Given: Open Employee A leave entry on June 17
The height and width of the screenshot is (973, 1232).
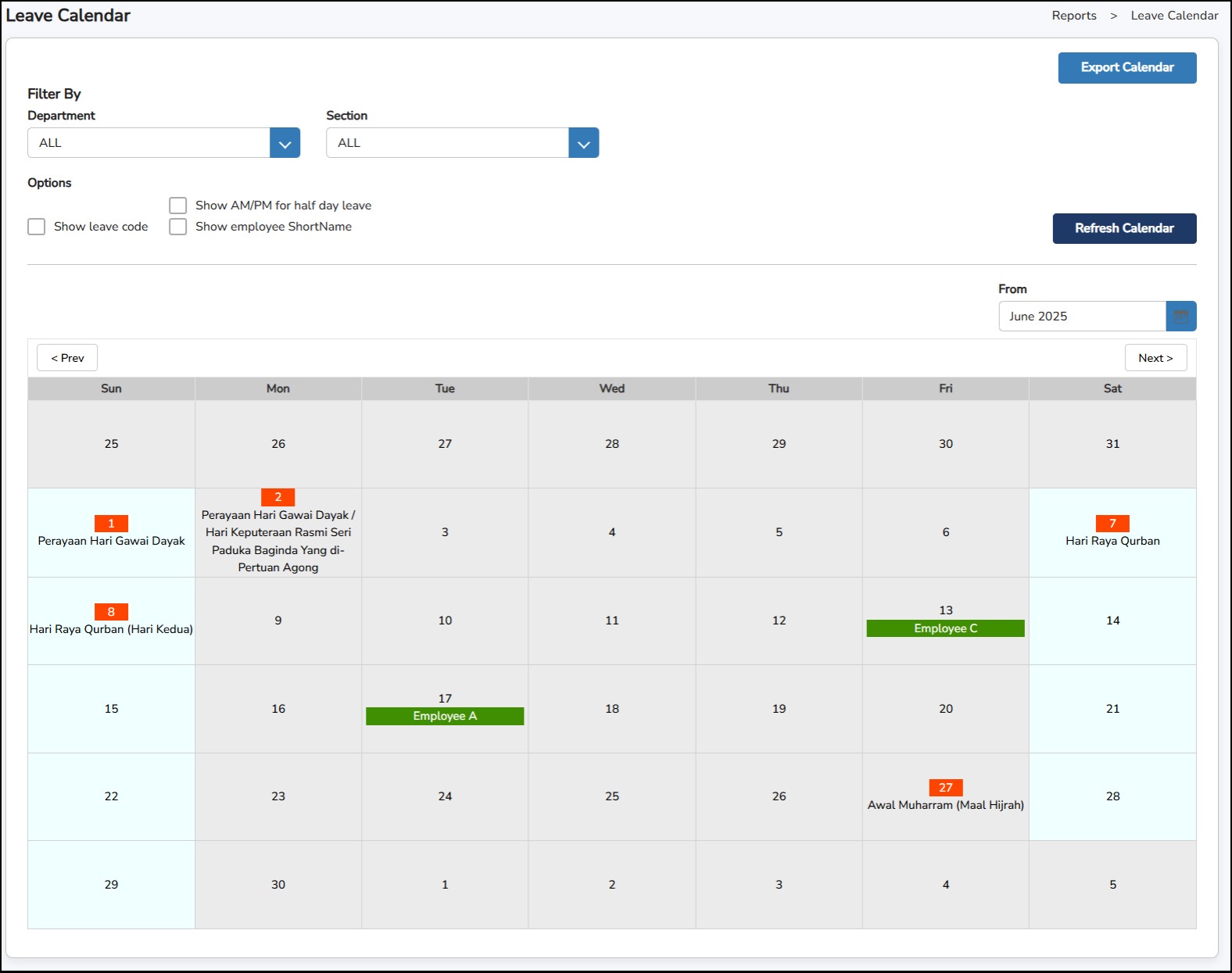Looking at the screenshot, I should point(445,716).
